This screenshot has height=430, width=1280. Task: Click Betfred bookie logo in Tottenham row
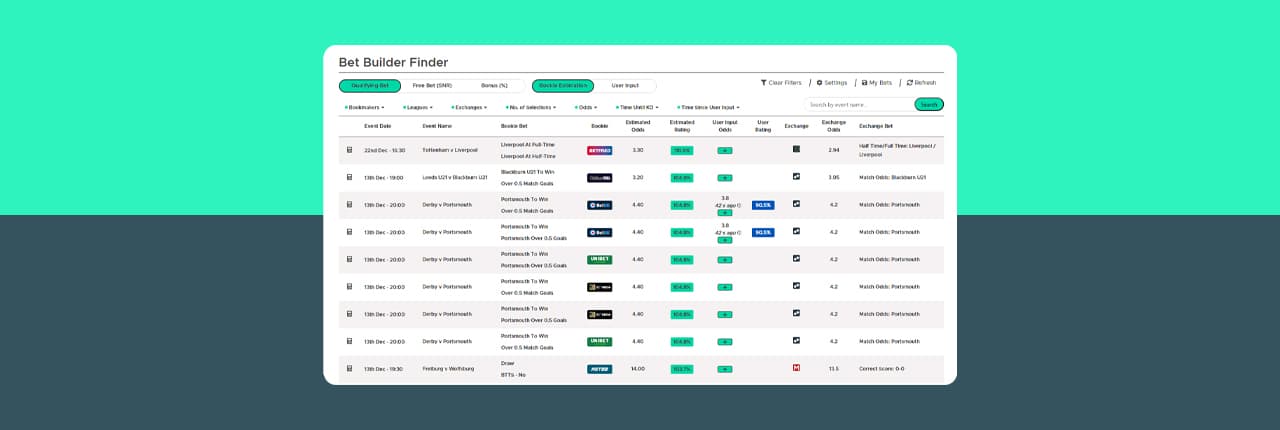599,150
